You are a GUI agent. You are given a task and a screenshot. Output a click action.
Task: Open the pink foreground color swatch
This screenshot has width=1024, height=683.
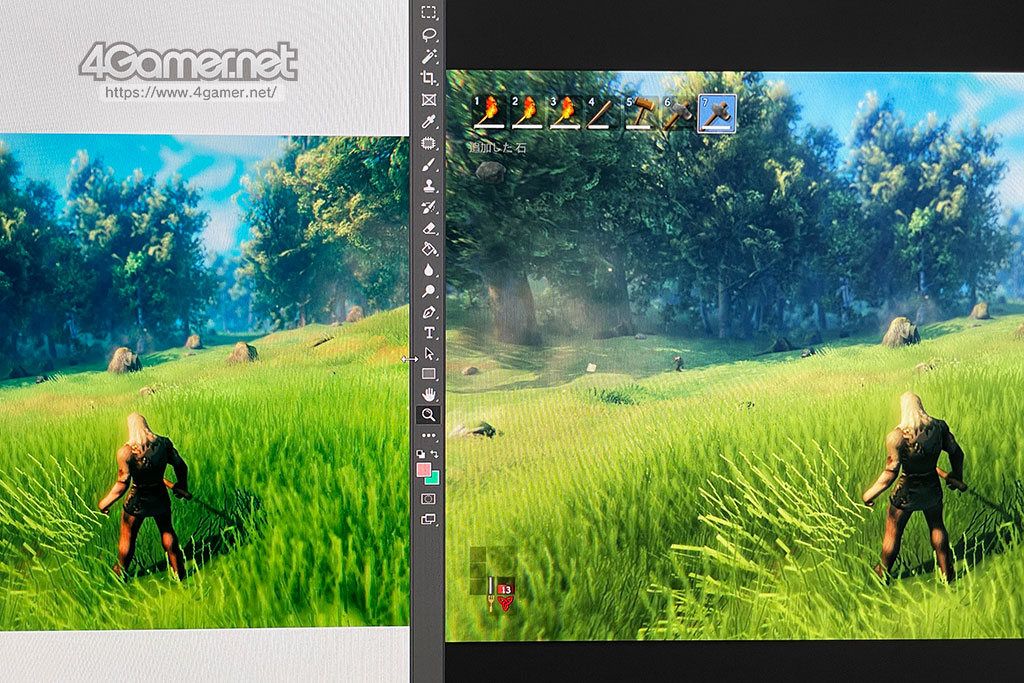pos(423,469)
